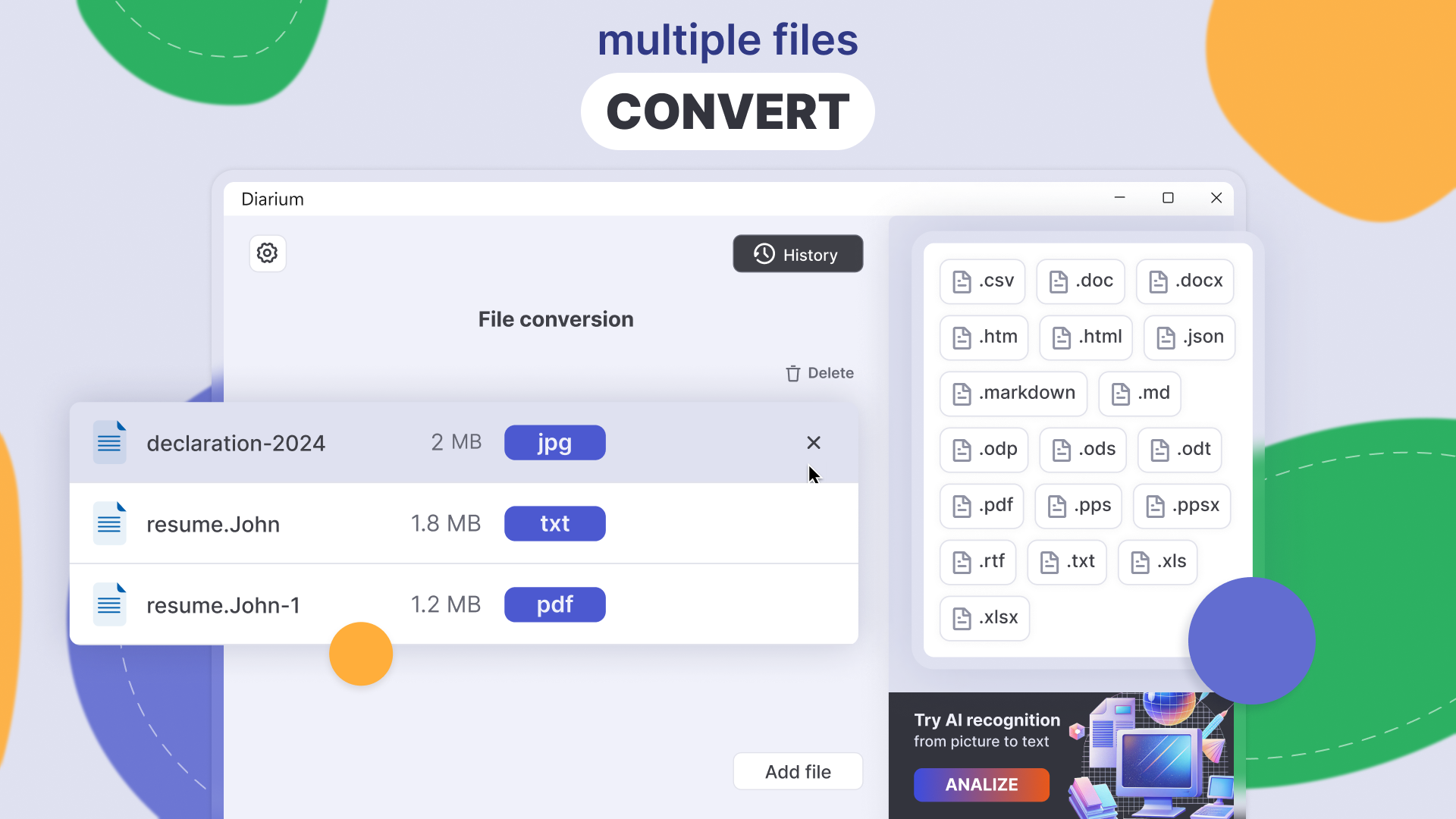Screen dimensions: 1456x819
Task: Pick the .odp format chip
Action: click(984, 450)
